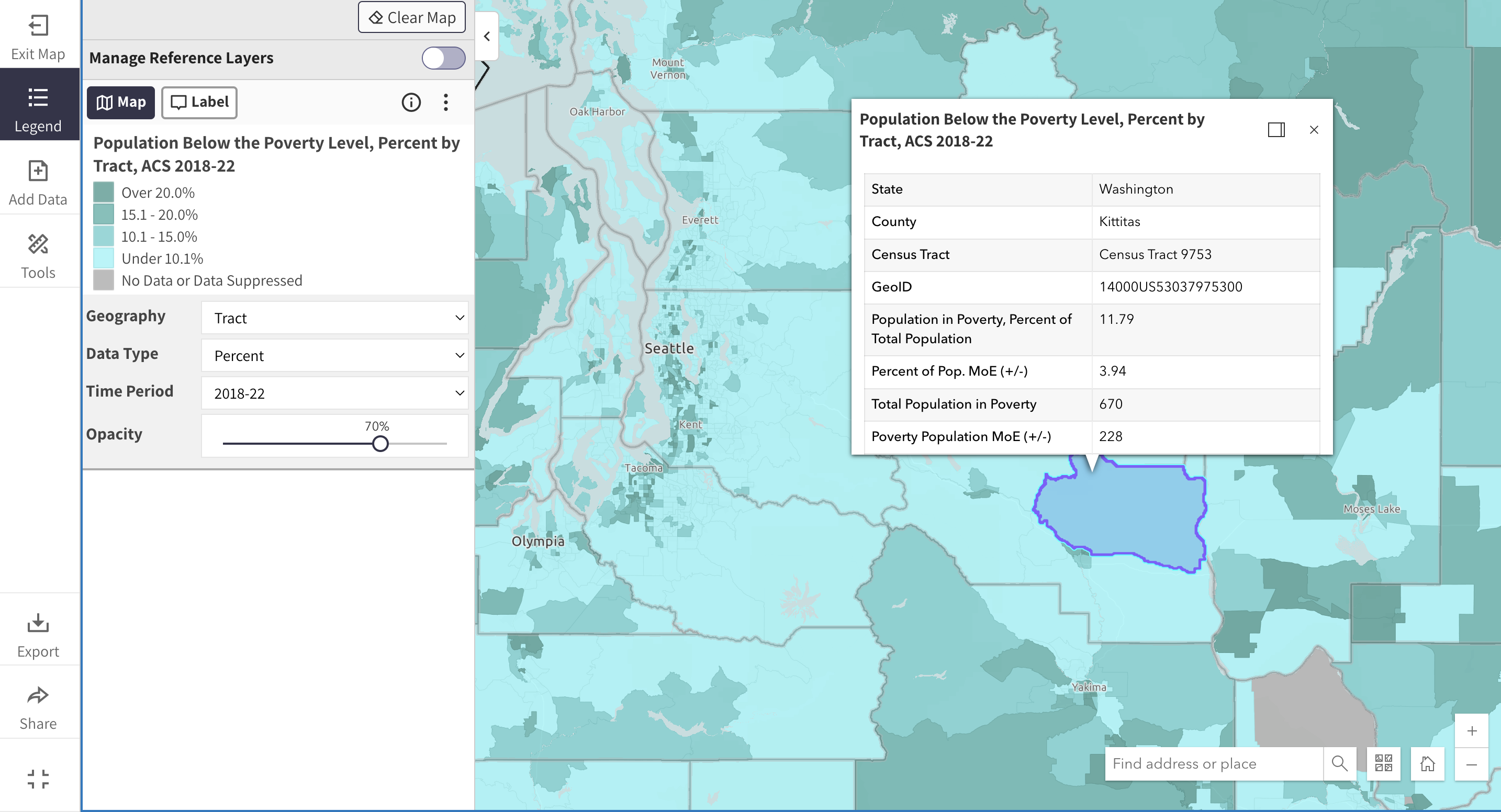Viewport: 1501px width, 812px height.
Task: Click the Export icon
Action: click(x=38, y=623)
